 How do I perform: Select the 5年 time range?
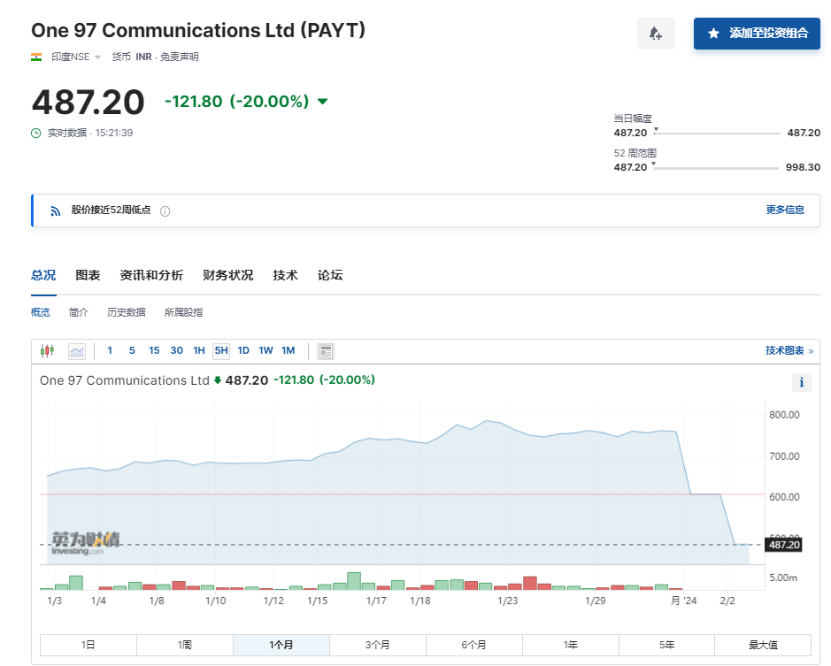(667, 645)
